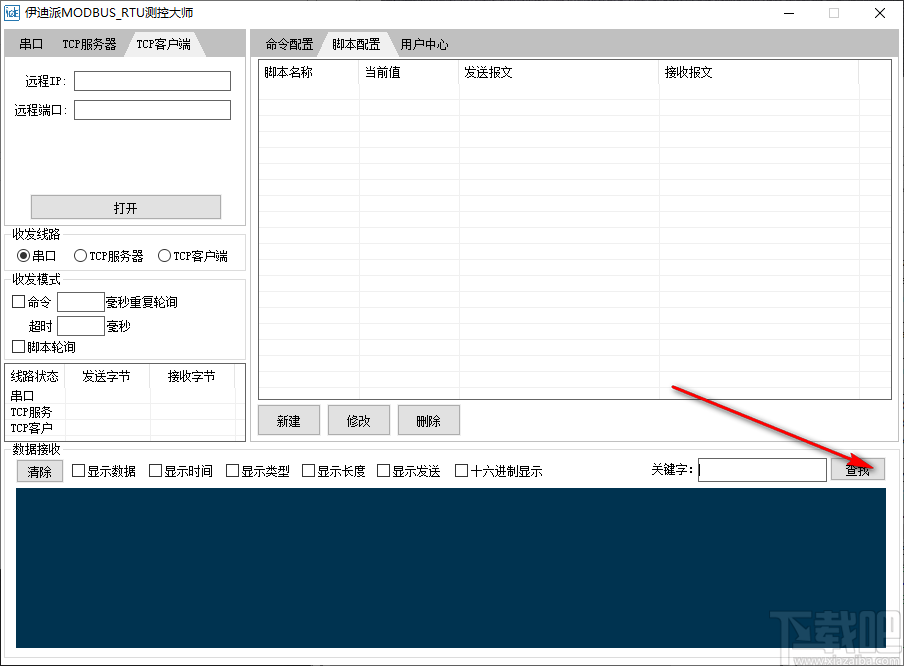The width and height of the screenshot is (904, 666).
Task: Enable the 脚本轮询 checkbox
Action: [x=18, y=347]
